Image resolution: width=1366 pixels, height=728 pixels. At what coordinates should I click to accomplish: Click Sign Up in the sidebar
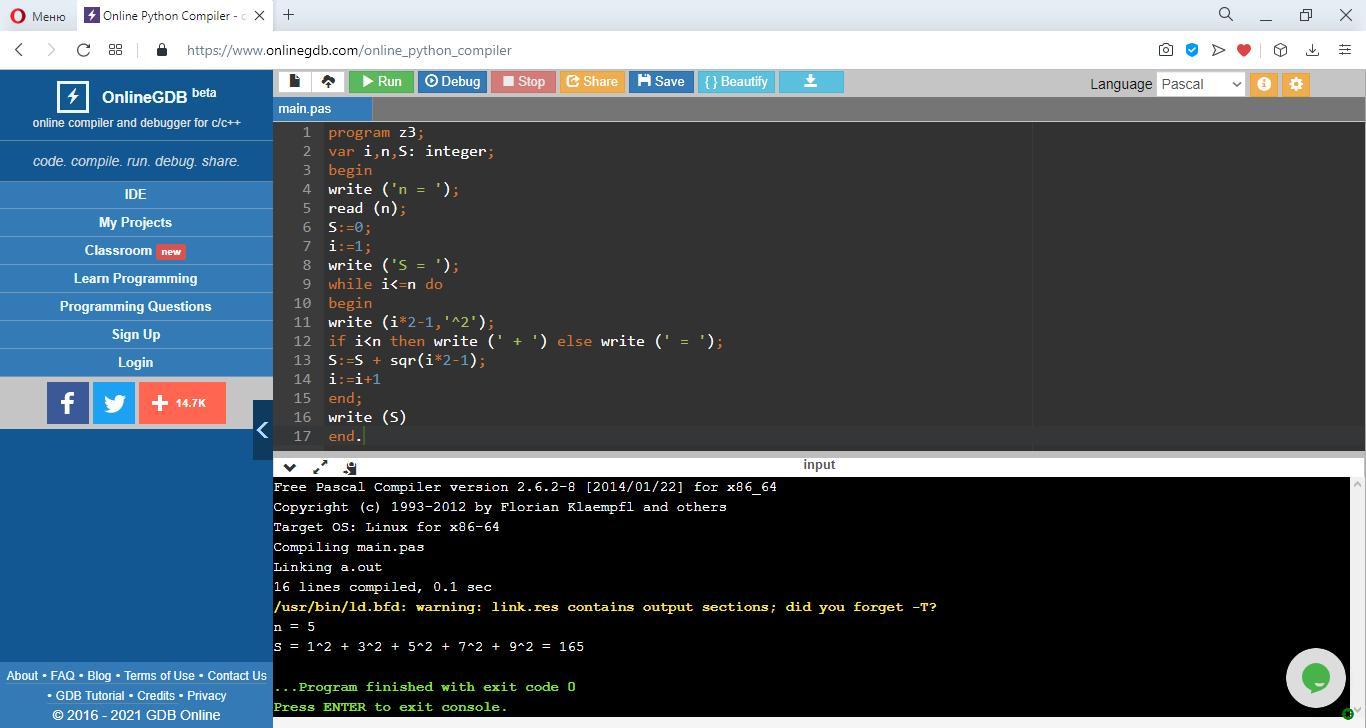click(136, 334)
